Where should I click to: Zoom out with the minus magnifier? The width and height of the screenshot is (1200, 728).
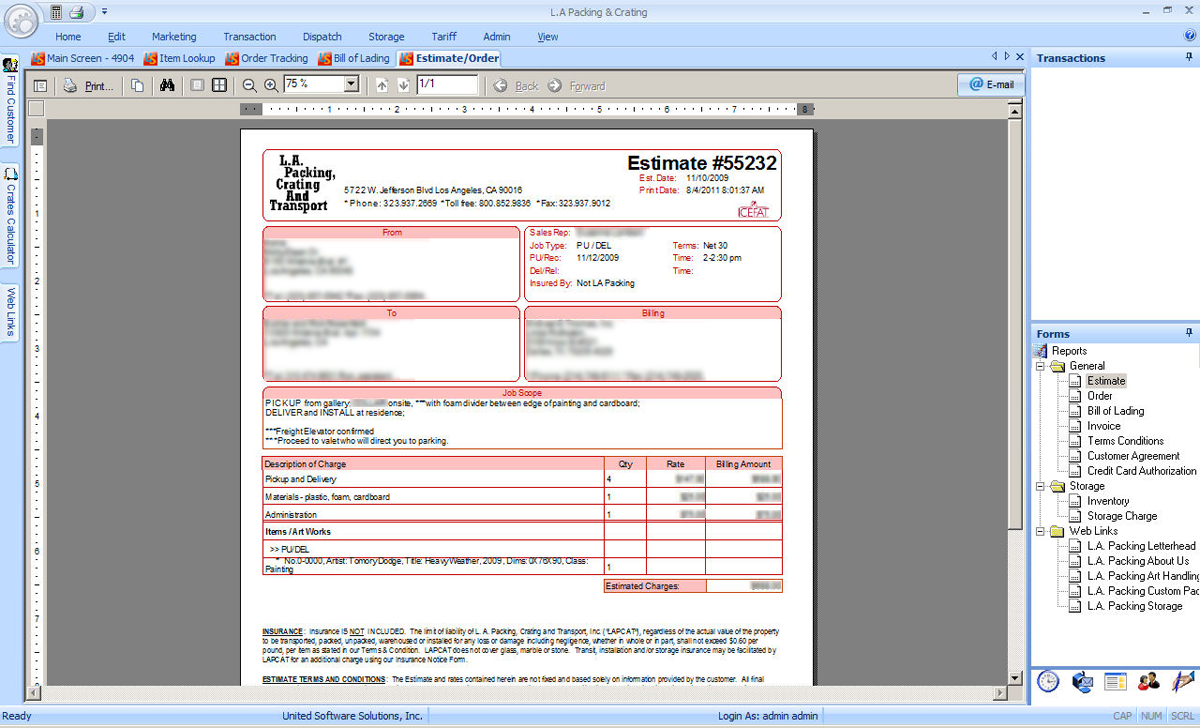[x=249, y=86]
